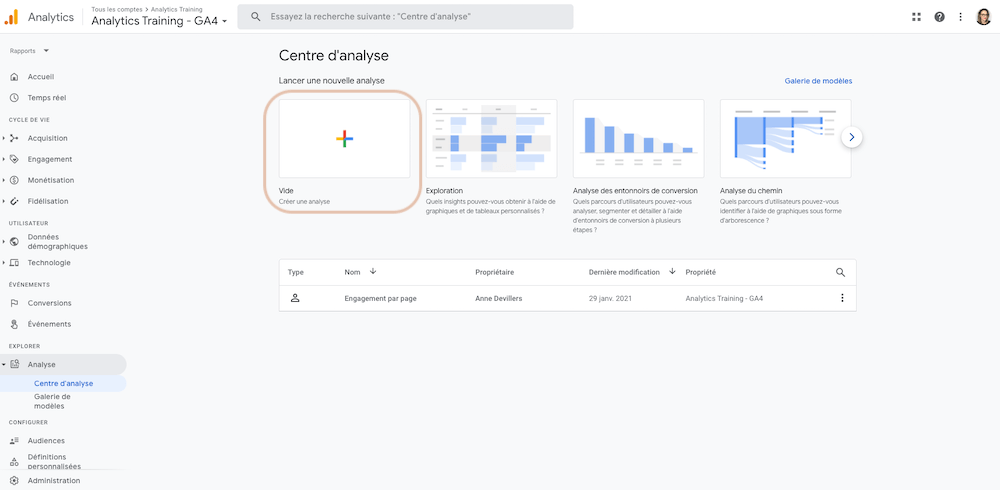Image resolution: width=1000 pixels, height=490 pixels.
Task: Click the table search magnifier icon
Action: [x=841, y=272]
